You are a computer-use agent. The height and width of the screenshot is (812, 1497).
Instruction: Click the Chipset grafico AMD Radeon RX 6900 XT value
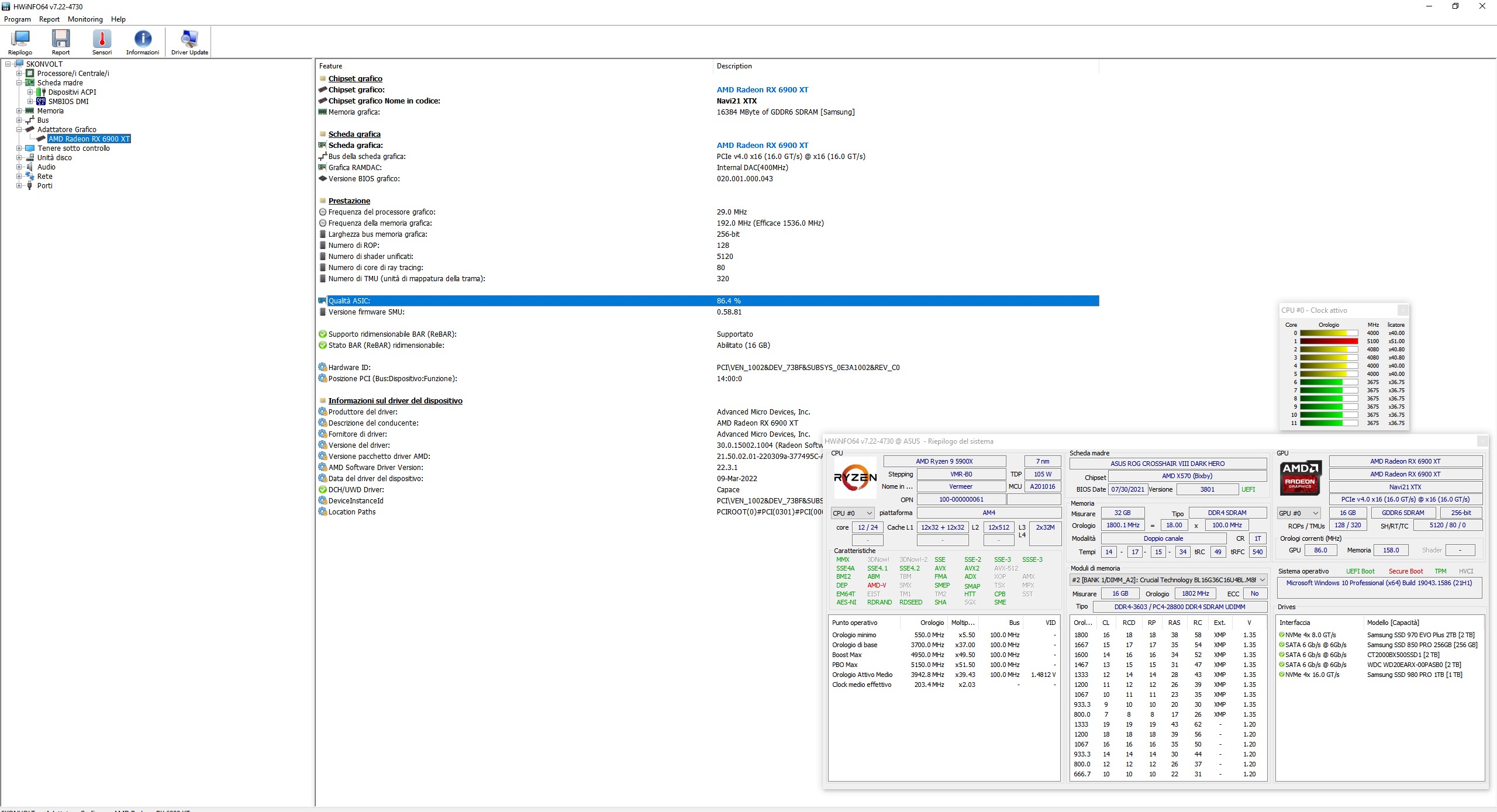click(763, 89)
